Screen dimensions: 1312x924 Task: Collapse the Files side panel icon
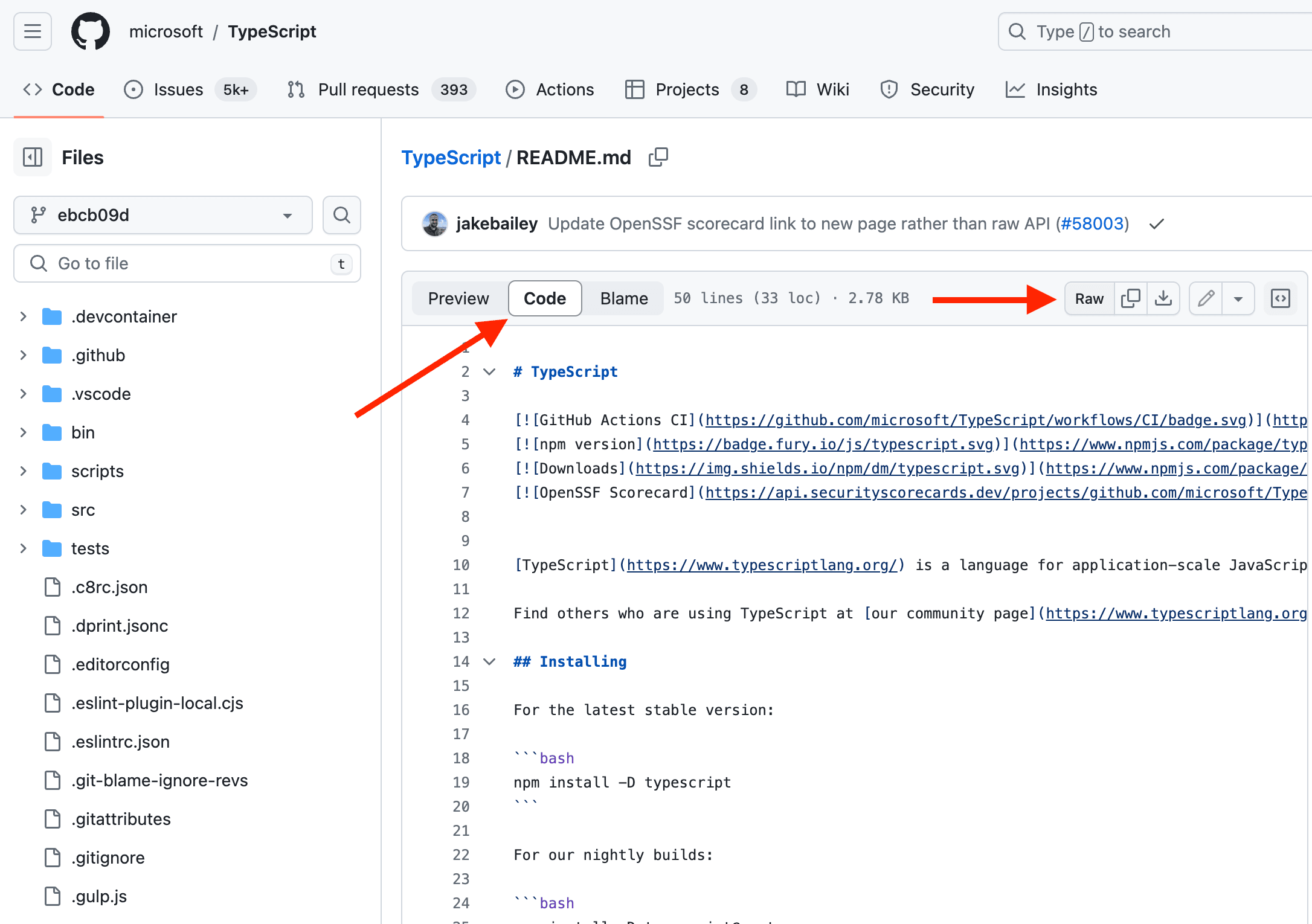33,157
